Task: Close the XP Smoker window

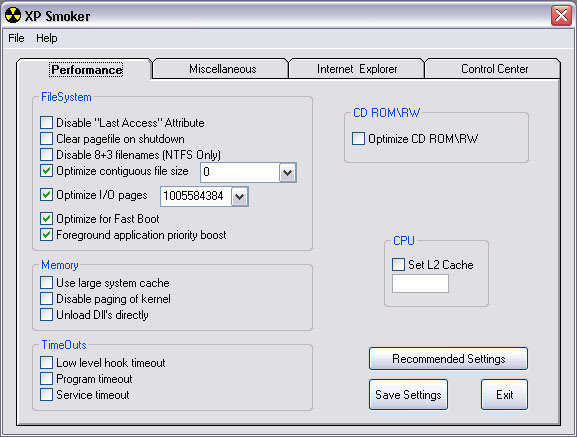Action: [x=561, y=16]
